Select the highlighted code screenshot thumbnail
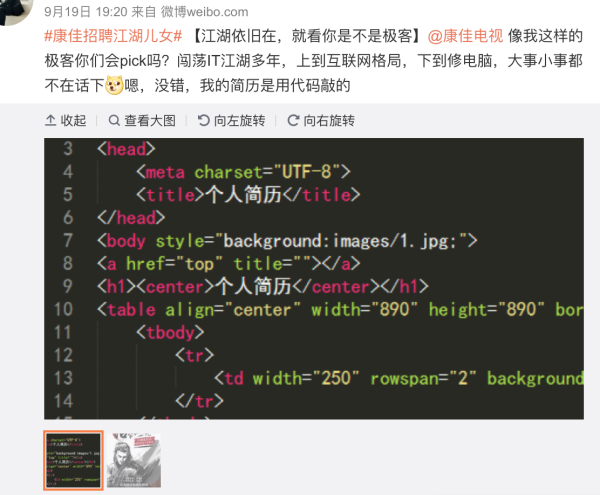This screenshot has width=600, height=495. pyautogui.click(x=74, y=461)
